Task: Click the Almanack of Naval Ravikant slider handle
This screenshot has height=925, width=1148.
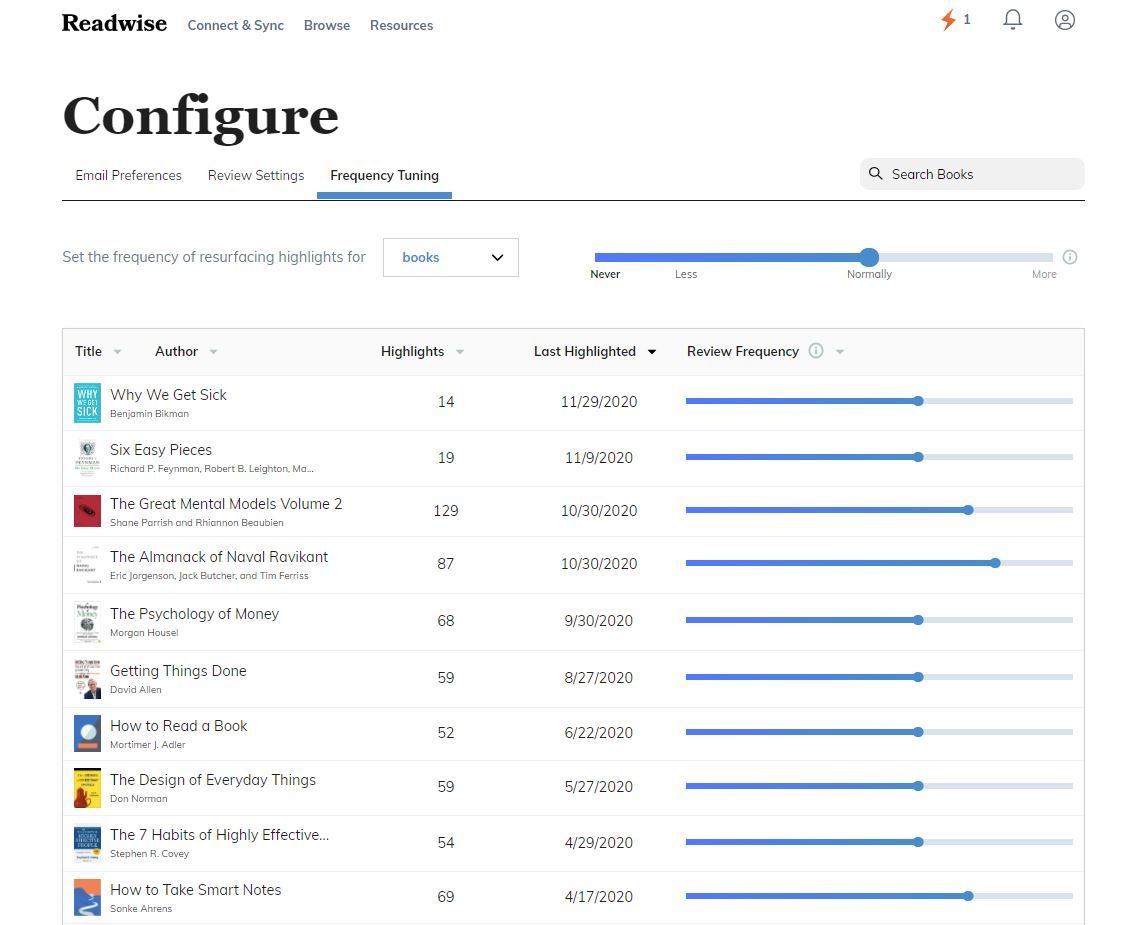Action: click(995, 563)
